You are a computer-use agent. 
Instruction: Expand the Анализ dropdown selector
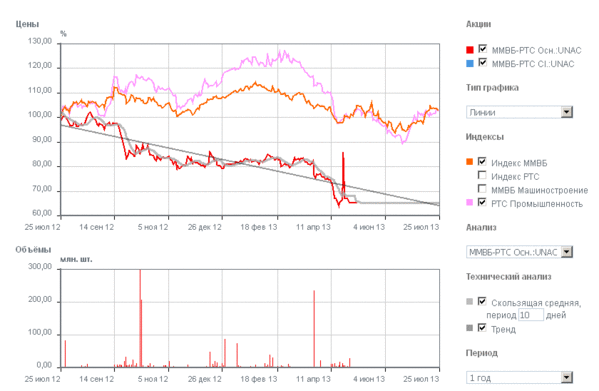click(519, 252)
